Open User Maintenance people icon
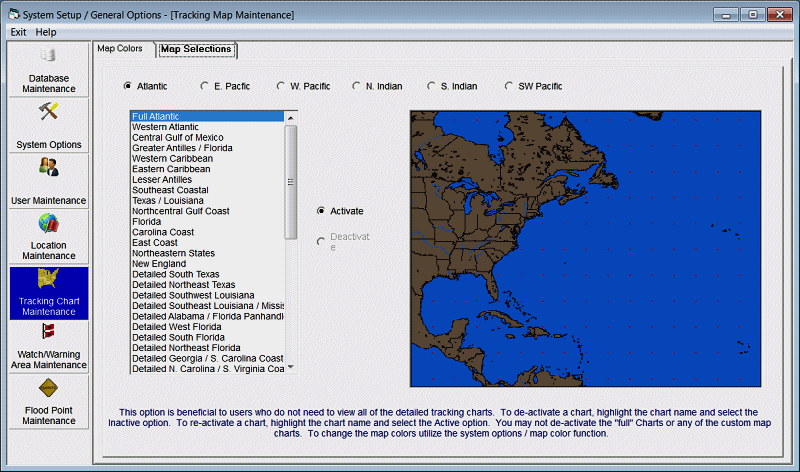Image resolution: width=800 pixels, height=472 pixels. 48,168
